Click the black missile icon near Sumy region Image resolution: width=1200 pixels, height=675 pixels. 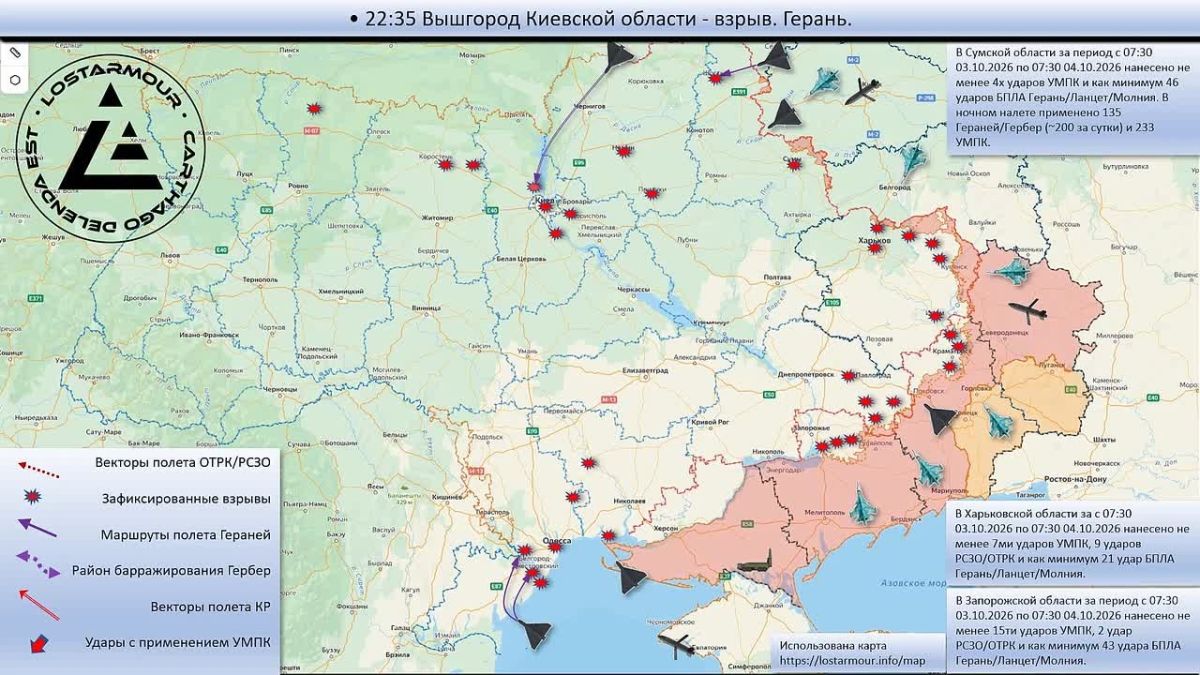864,92
